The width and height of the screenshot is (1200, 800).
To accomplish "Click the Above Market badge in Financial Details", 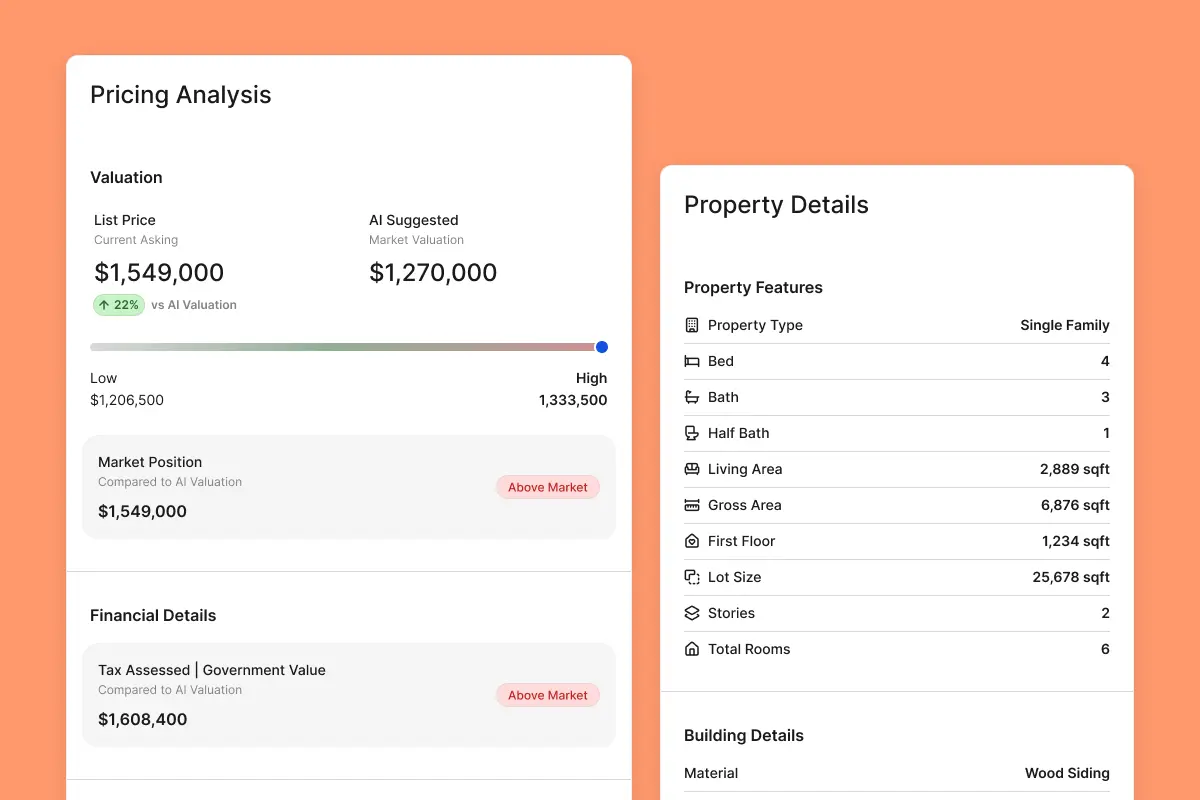I will coord(547,695).
